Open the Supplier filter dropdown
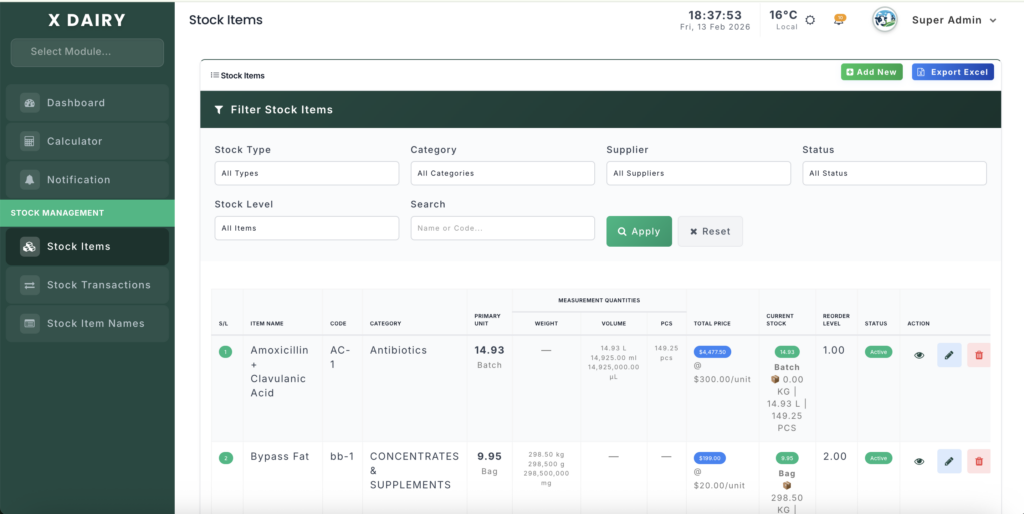The width and height of the screenshot is (1024, 514). [x=698, y=173]
